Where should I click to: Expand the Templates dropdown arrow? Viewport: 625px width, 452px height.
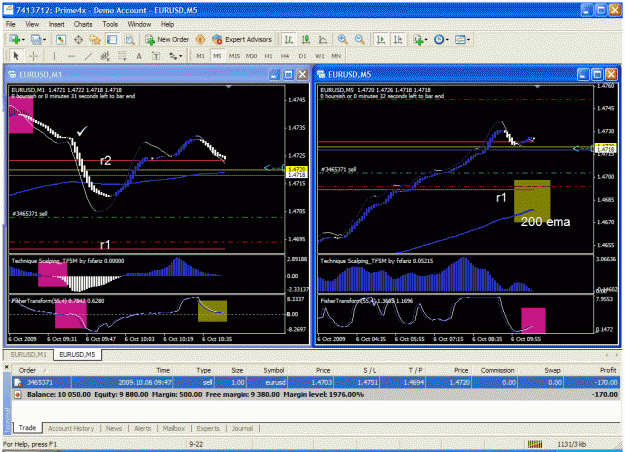click(x=469, y=40)
